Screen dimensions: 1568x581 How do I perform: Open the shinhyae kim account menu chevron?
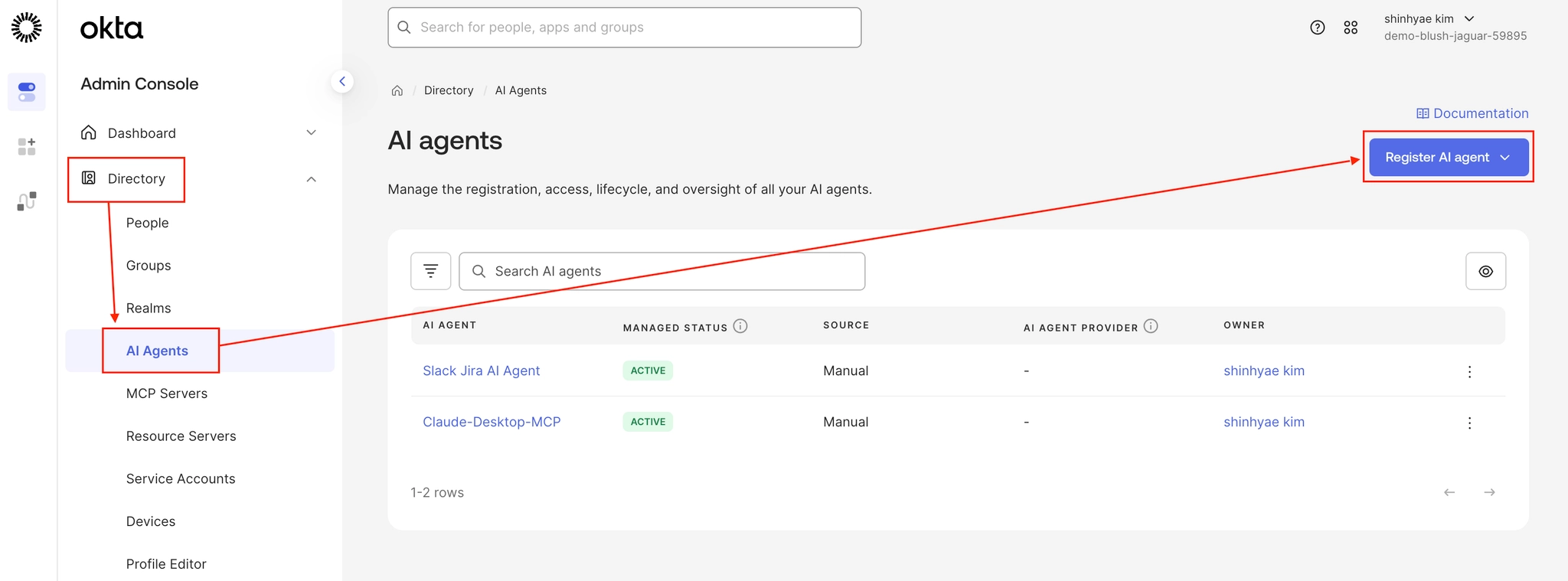pyautogui.click(x=1469, y=18)
